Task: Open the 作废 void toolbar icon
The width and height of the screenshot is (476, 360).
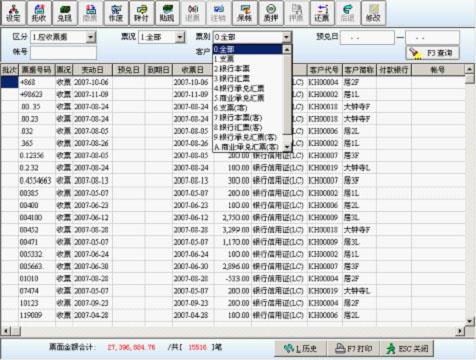Action: click(x=116, y=13)
